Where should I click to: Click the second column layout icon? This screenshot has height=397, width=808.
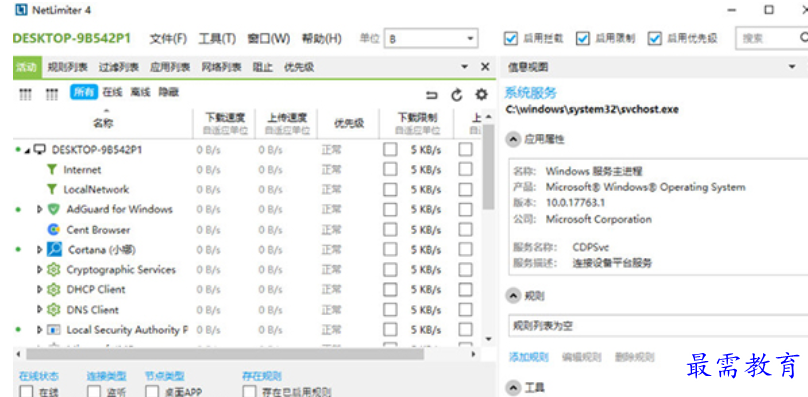pyautogui.click(x=52, y=94)
